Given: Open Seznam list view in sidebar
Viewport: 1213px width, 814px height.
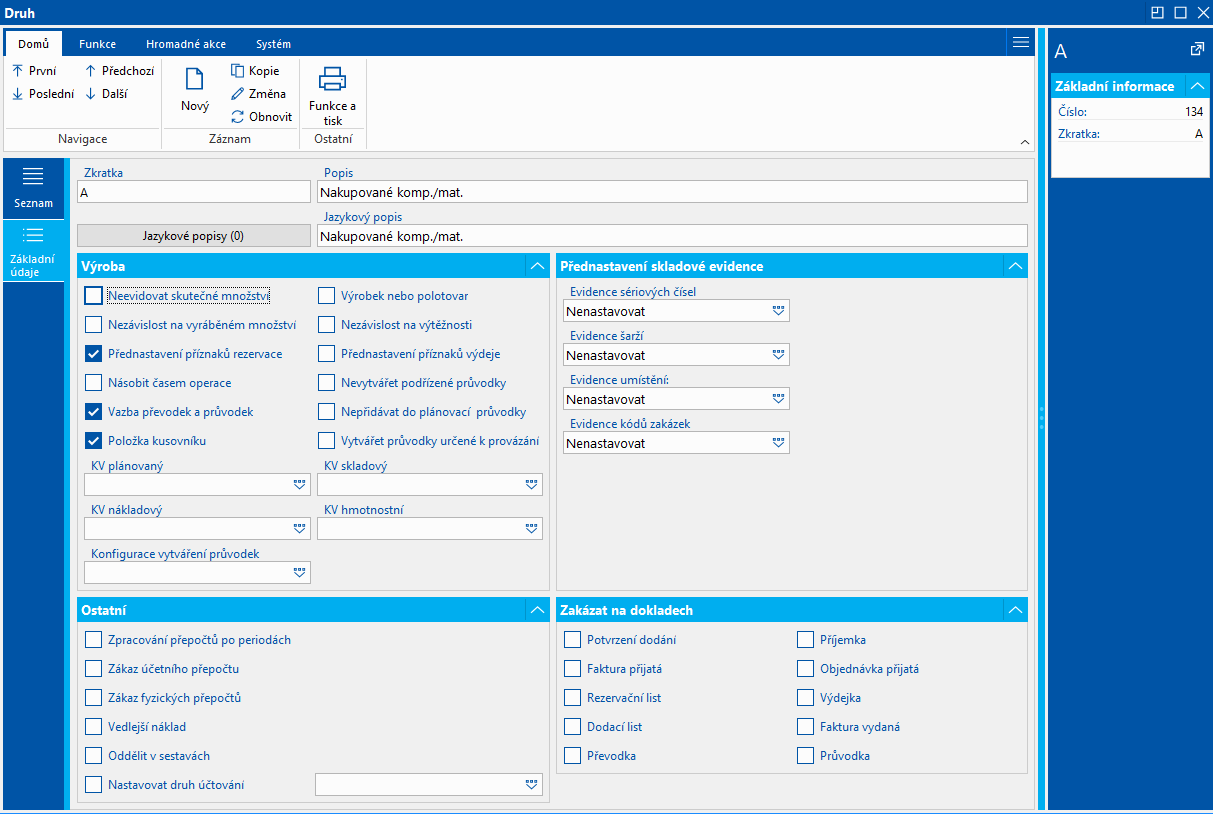Looking at the screenshot, I should tap(33, 189).
